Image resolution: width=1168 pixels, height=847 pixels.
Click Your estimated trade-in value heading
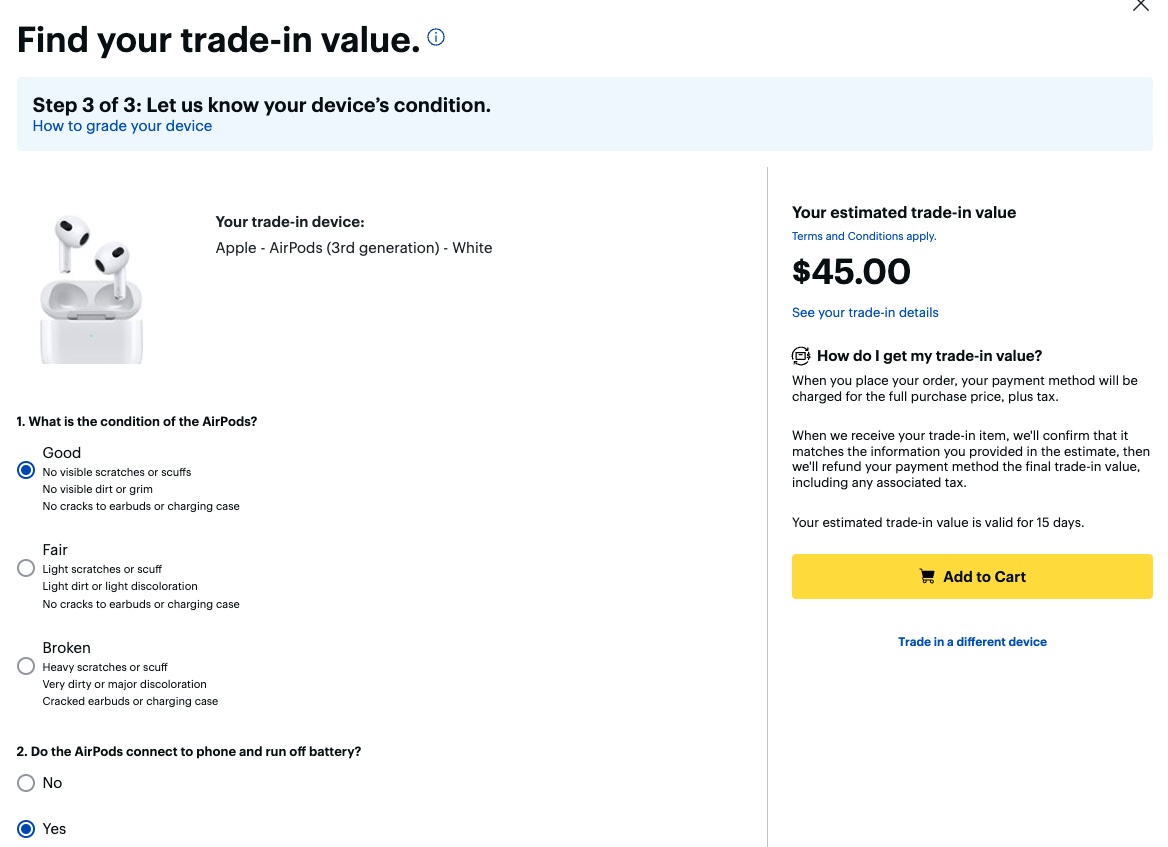(903, 212)
